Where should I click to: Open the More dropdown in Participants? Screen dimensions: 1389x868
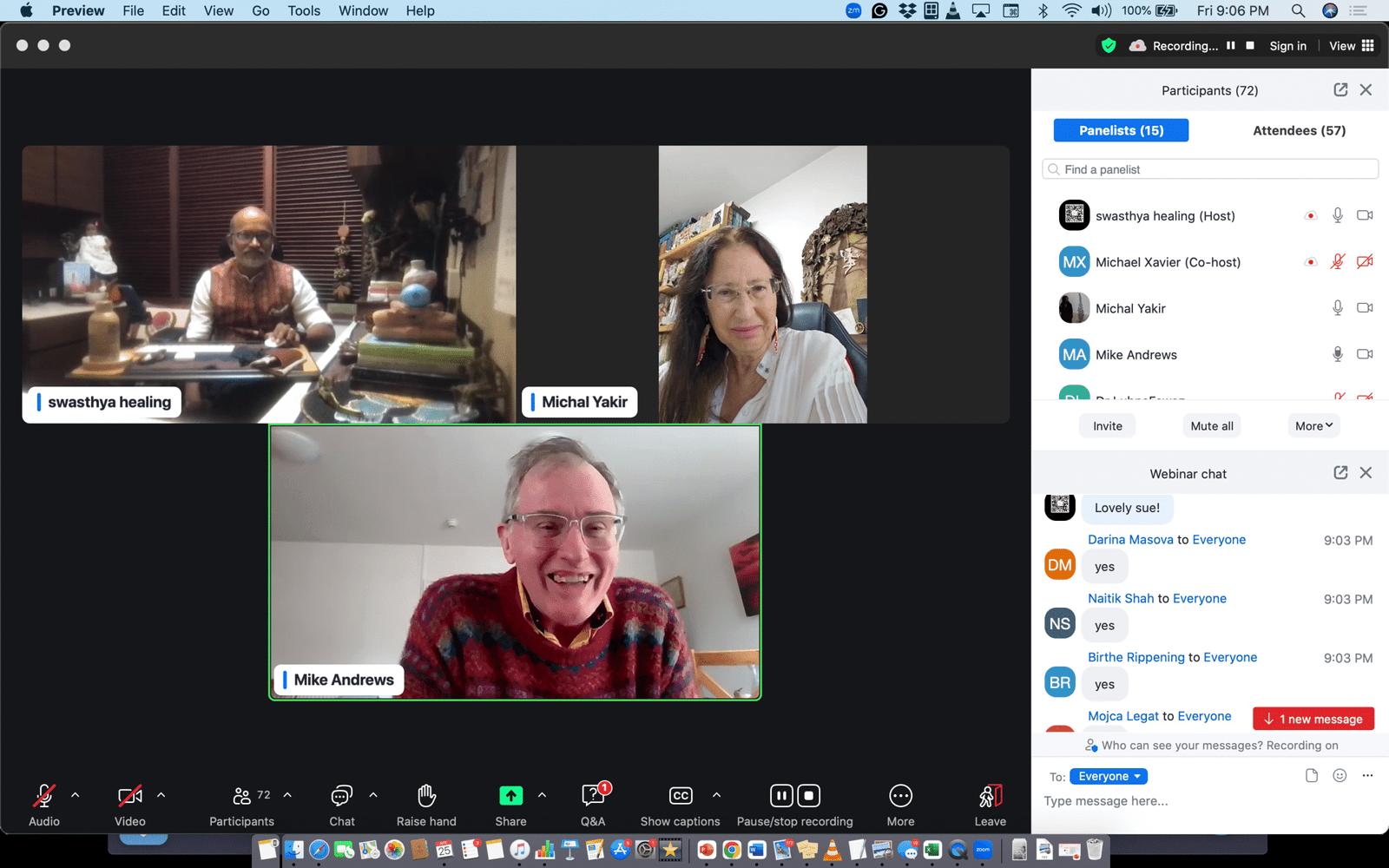coord(1313,425)
